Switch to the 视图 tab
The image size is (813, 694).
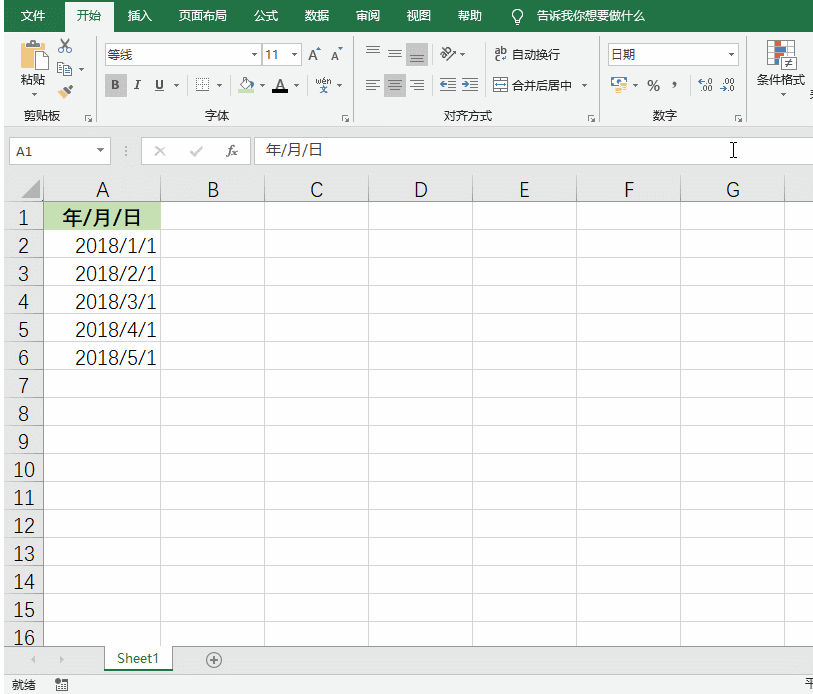coord(418,16)
